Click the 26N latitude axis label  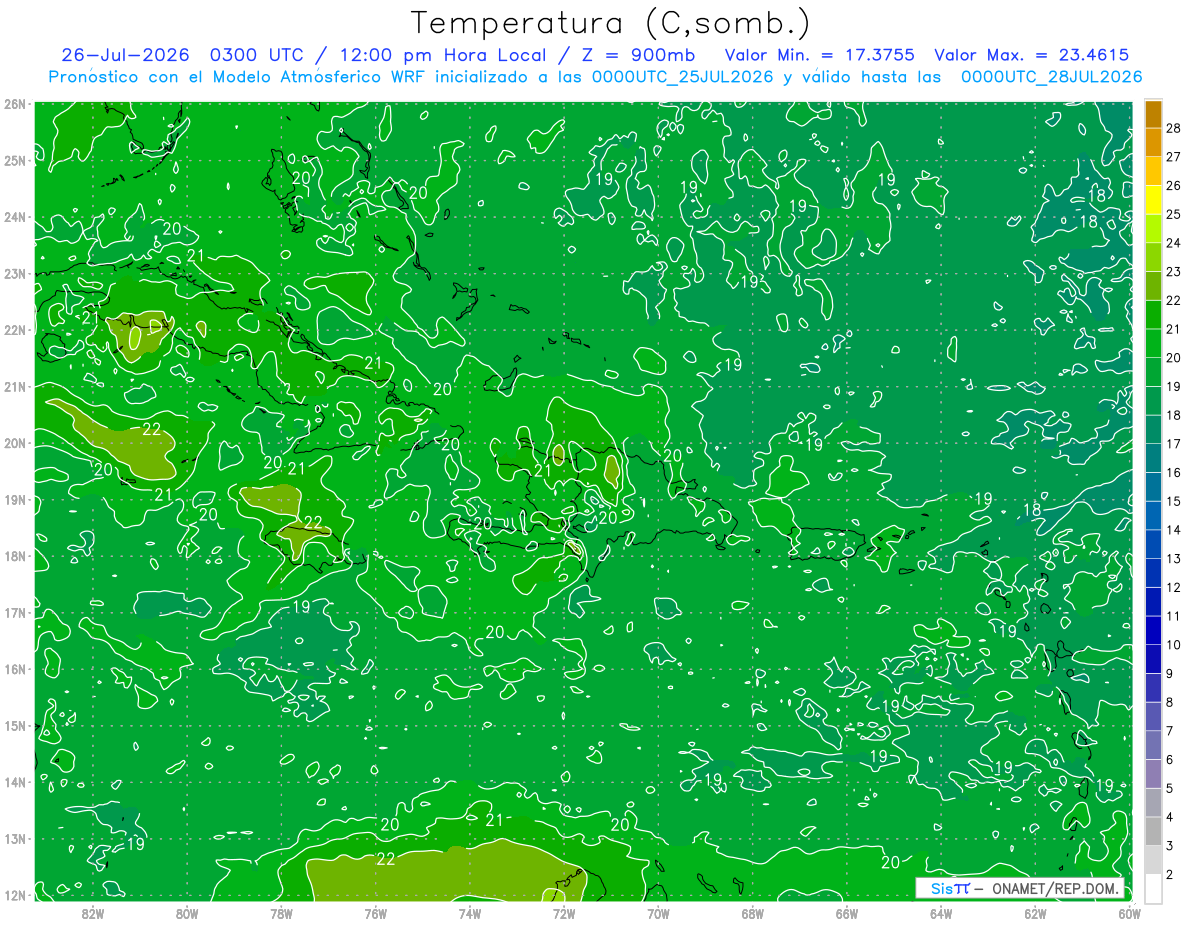[14, 104]
